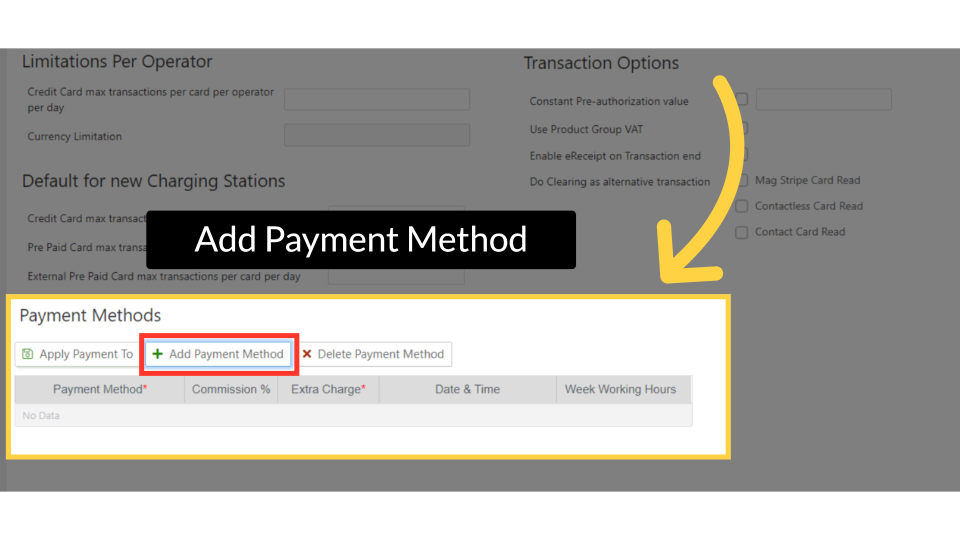Toggle the Use Product Group VAT checkbox

pyautogui.click(x=742, y=128)
